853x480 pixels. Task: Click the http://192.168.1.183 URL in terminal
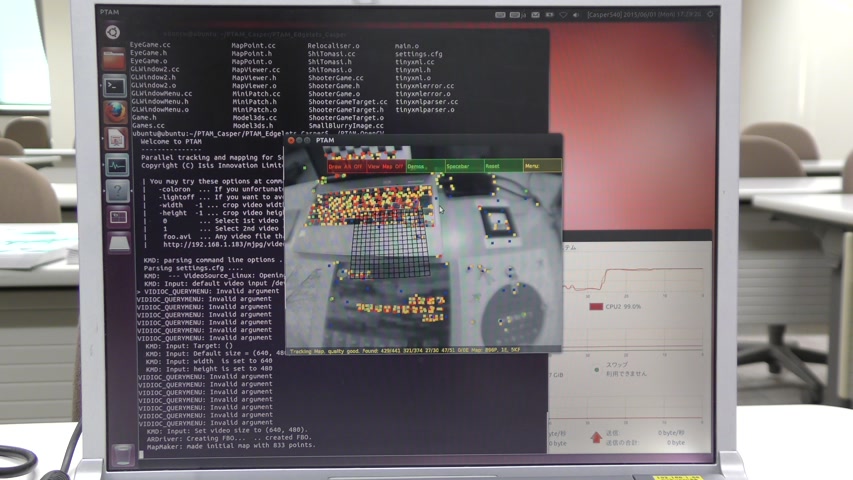click(x=223, y=244)
